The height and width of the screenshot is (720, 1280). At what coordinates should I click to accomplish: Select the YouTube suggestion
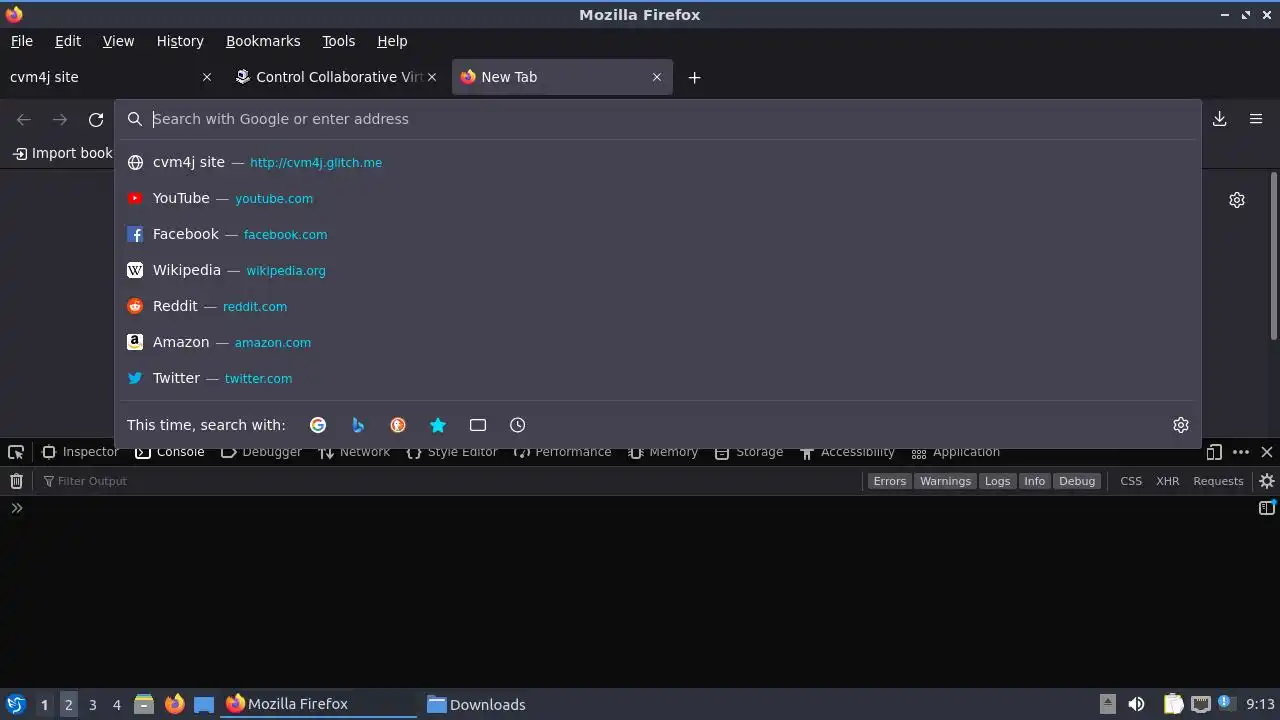coord(658,198)
